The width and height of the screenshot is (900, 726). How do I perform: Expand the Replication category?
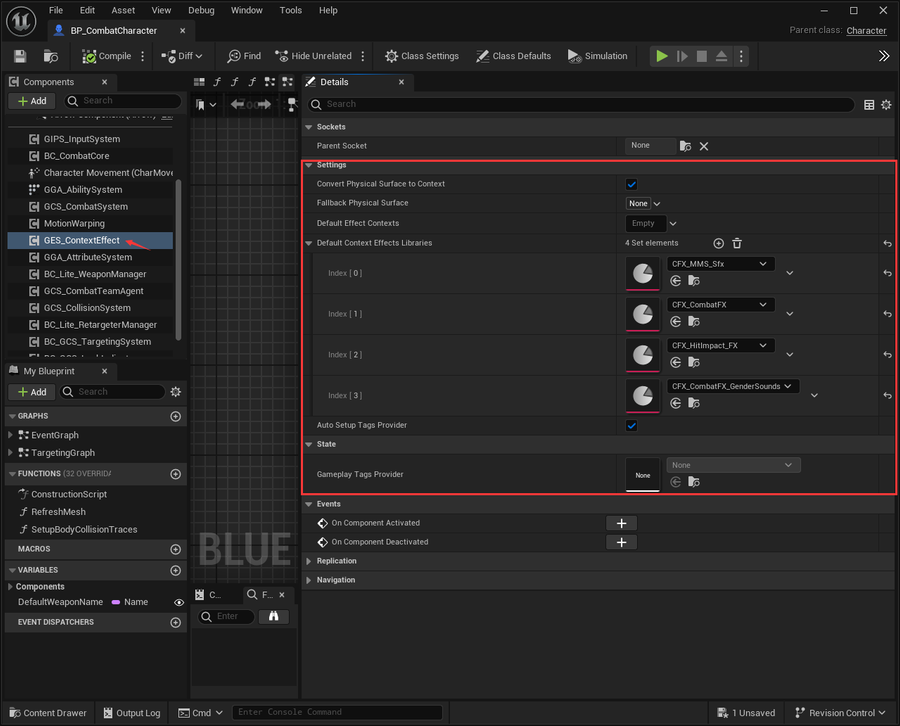coord(309,561)
